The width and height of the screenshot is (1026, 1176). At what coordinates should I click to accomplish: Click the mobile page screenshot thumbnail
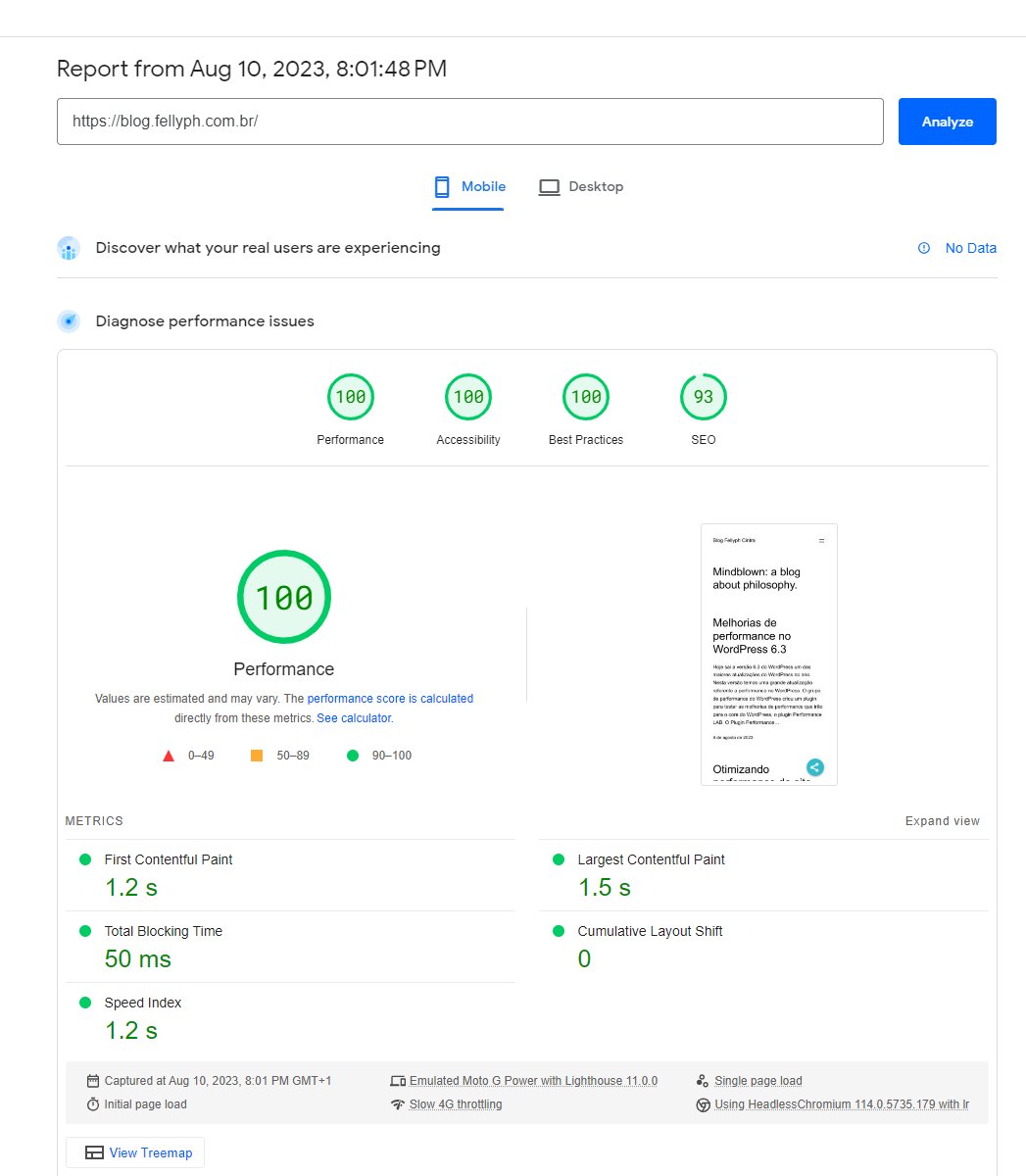pyautogui.click(x=769, y=655)
